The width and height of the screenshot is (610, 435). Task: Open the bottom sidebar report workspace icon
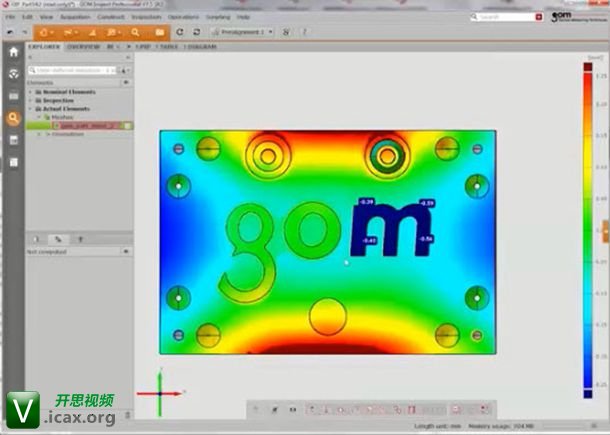click(x=14, y=162)
